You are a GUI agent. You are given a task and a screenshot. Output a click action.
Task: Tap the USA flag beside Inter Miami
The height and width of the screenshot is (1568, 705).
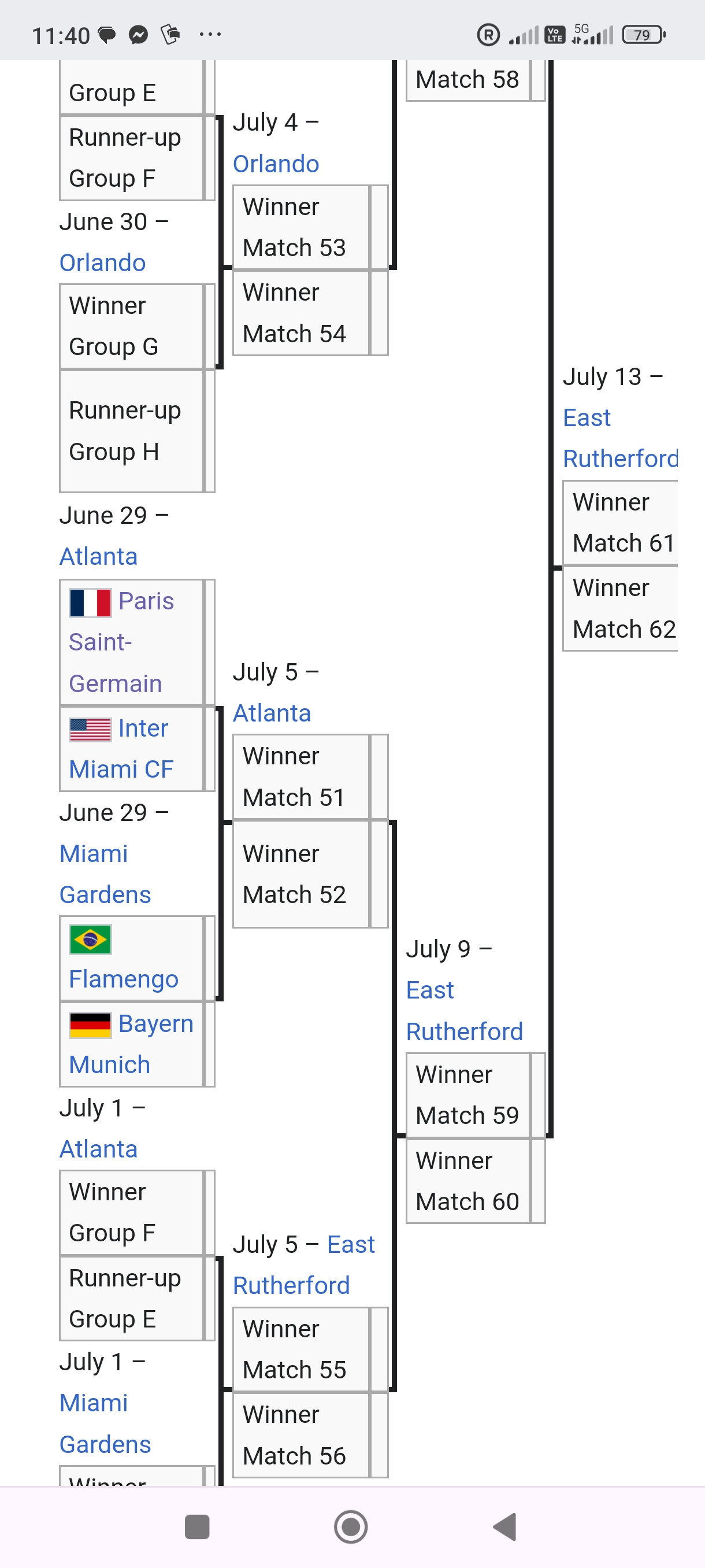click(90, 729)
